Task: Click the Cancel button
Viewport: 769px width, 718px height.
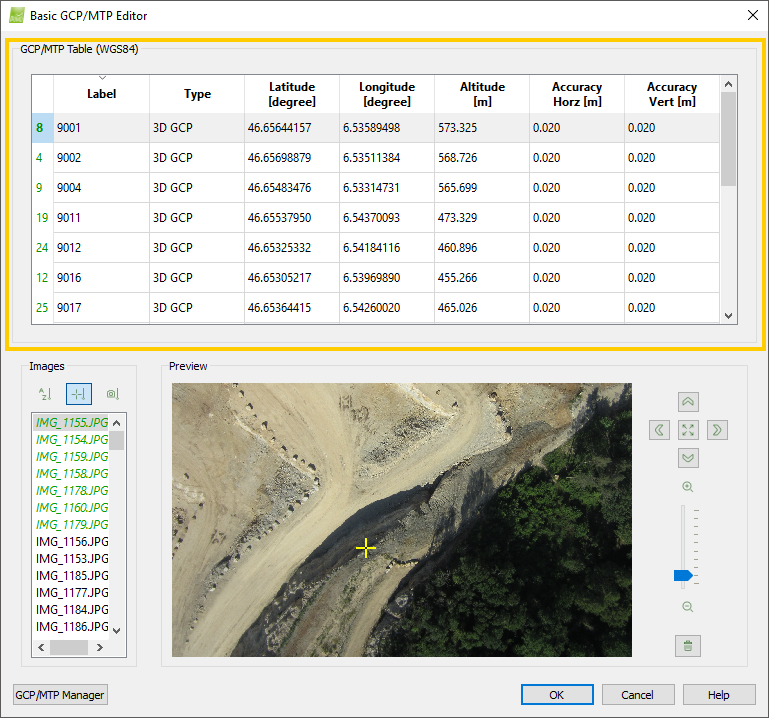Action: (637, 695)
